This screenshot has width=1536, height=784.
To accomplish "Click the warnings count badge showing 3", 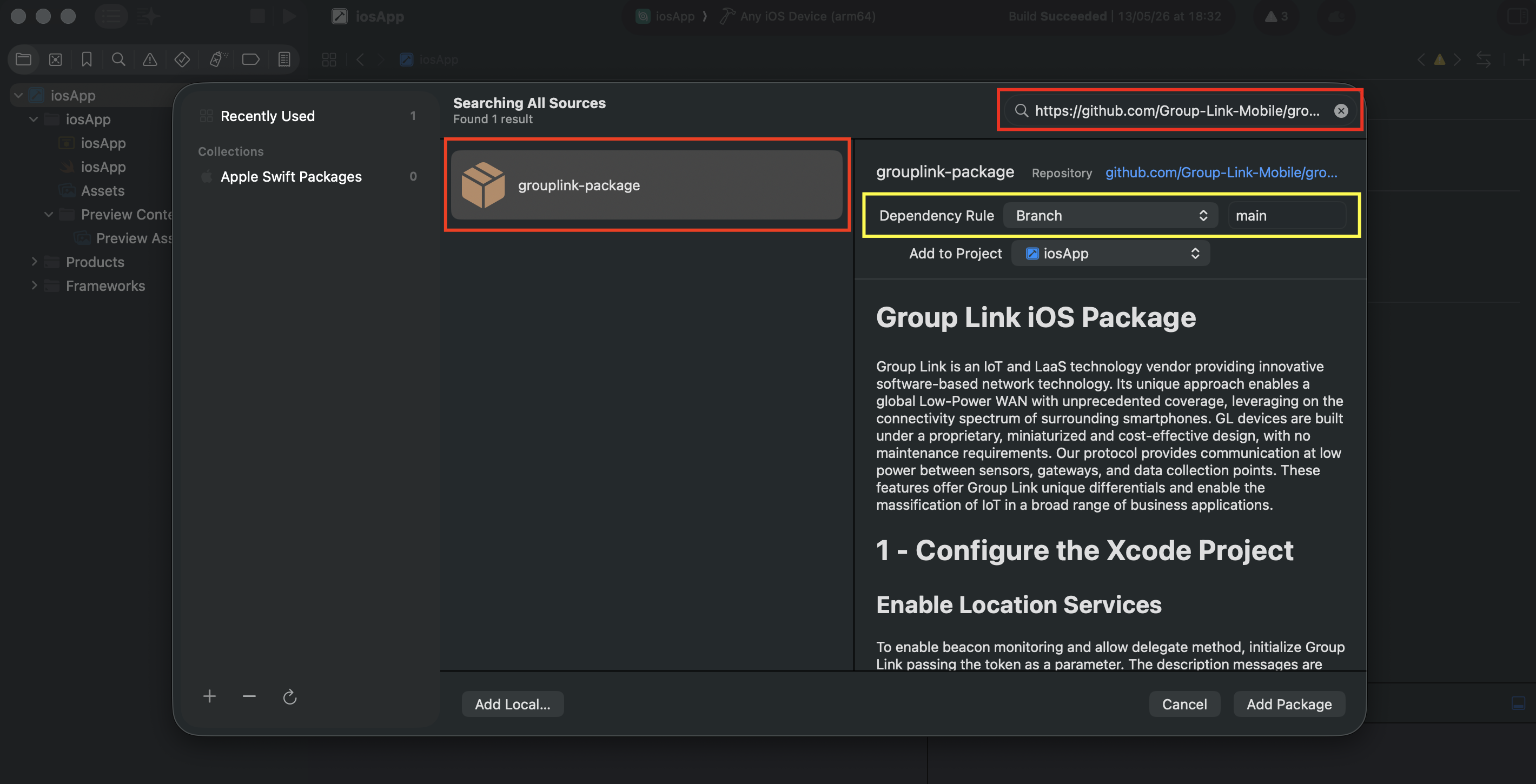I will pyautogui.click(x=1275, y=16).
